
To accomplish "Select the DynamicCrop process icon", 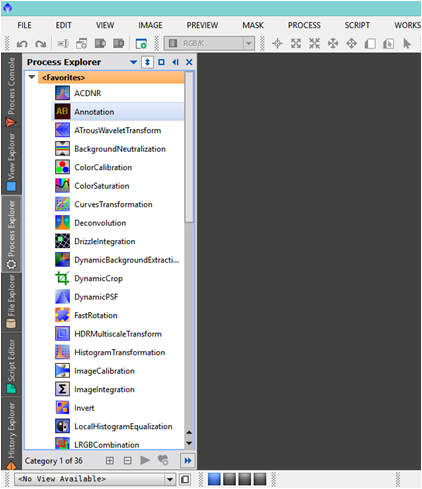I will coord(62,278).
